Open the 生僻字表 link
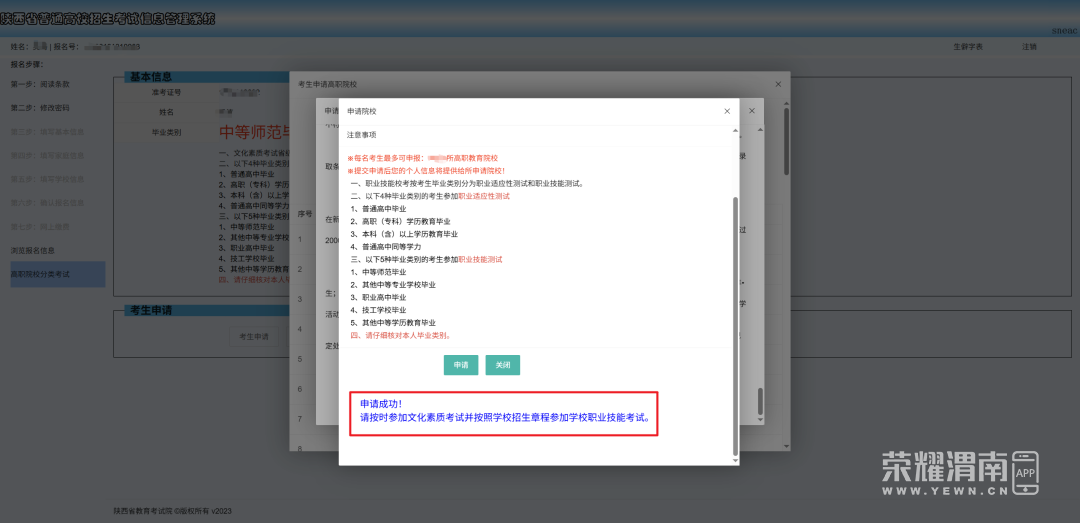The image size is (1080, 523). pos(966,47)
